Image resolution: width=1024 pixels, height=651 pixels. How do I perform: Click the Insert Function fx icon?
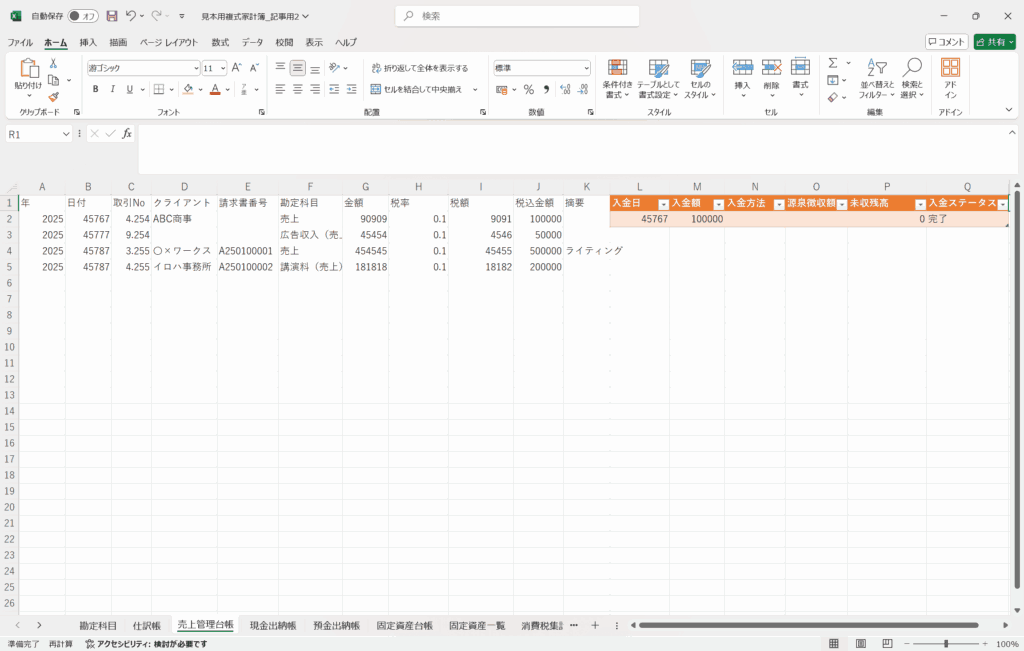(127, 134)
